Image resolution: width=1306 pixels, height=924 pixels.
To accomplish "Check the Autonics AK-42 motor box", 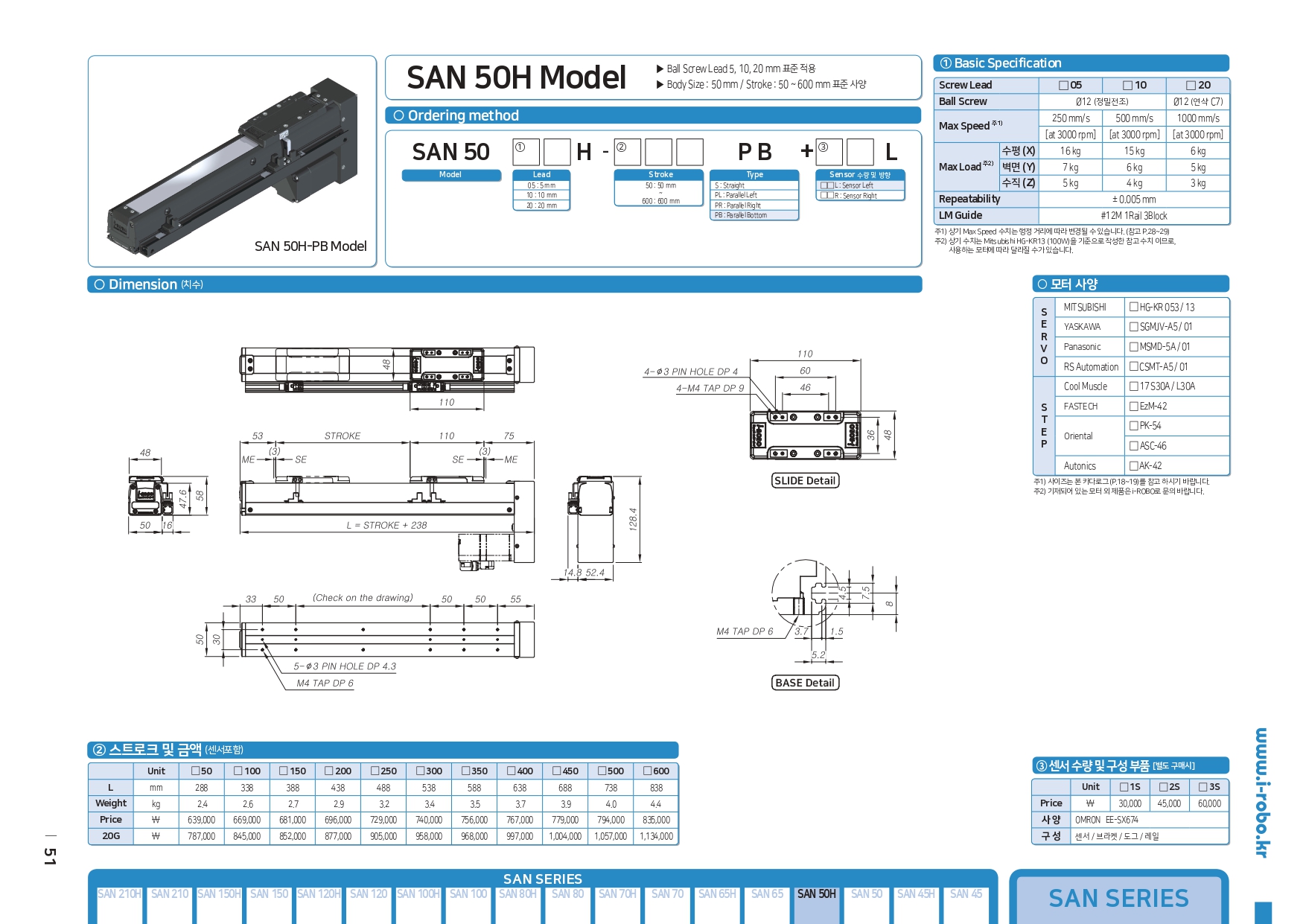I will (1134, 466).
